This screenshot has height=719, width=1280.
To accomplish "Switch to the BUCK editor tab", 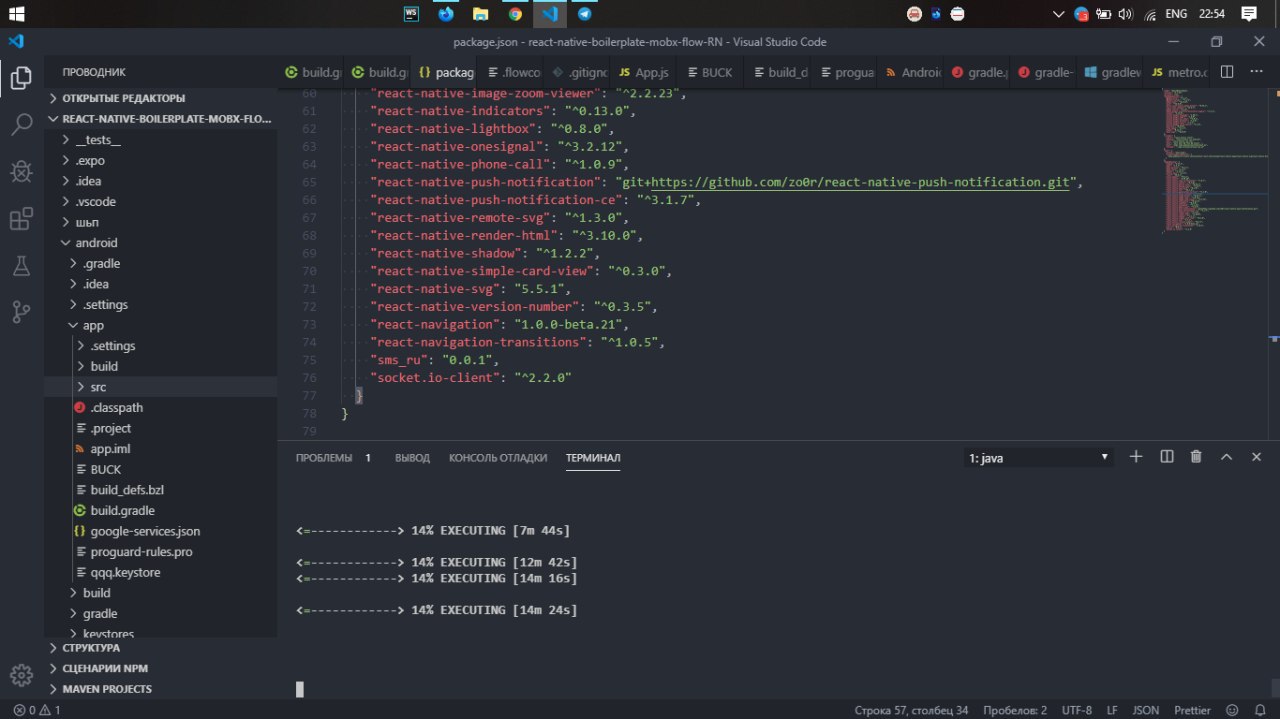I will click(x=710, y=72).
